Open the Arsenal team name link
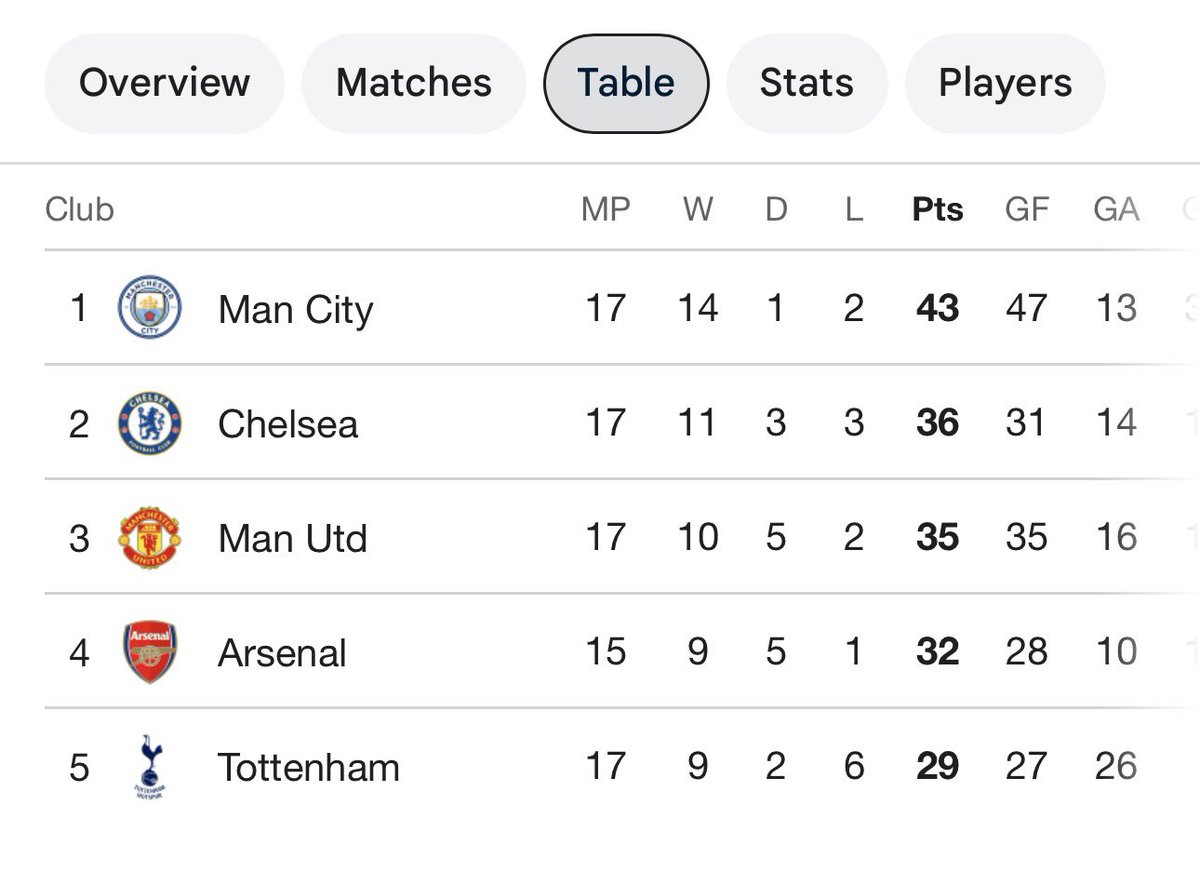The height and width of the screenshot is (872, 1200). [282, 653]
